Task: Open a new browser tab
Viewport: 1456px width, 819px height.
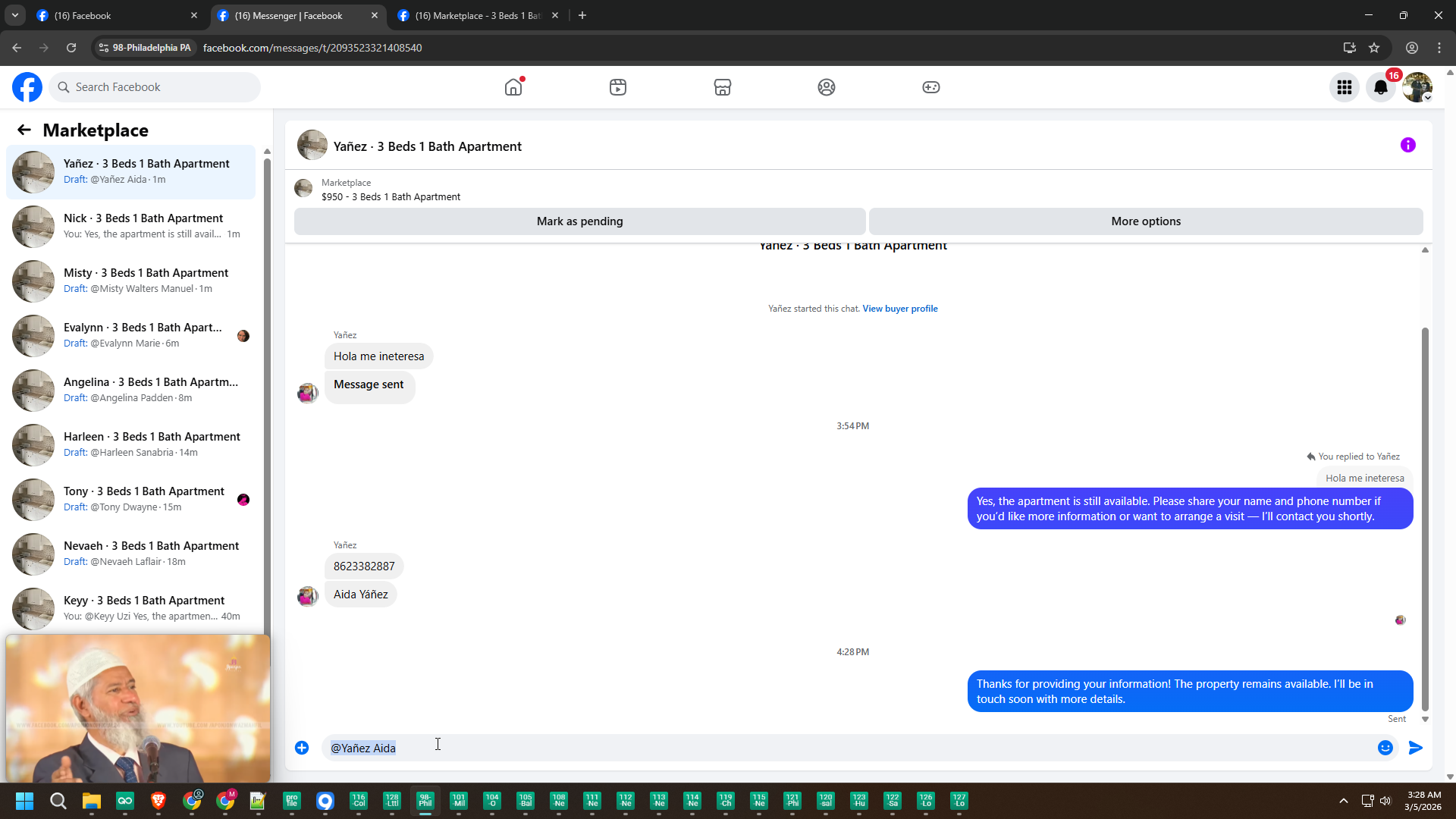Action: click(x=582, y=15)
